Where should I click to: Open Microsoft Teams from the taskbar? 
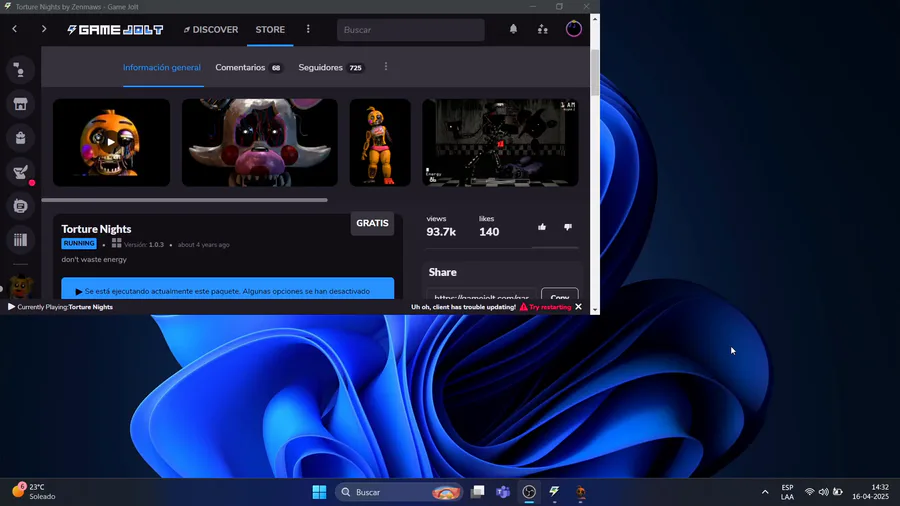[503, 492]
